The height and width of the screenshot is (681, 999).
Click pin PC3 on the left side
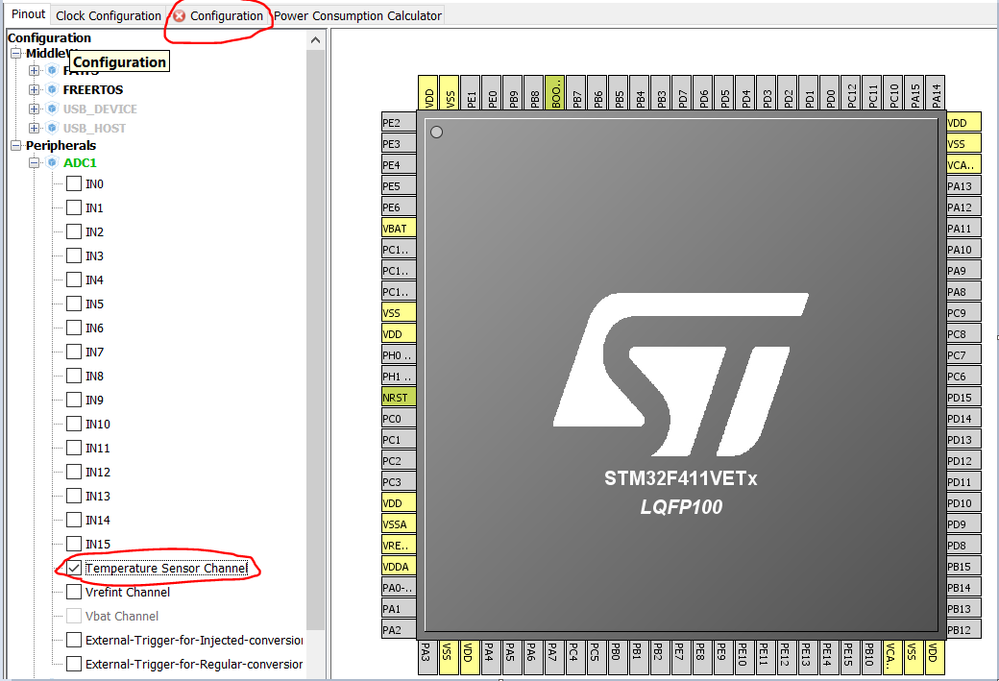tap(398, 482)
